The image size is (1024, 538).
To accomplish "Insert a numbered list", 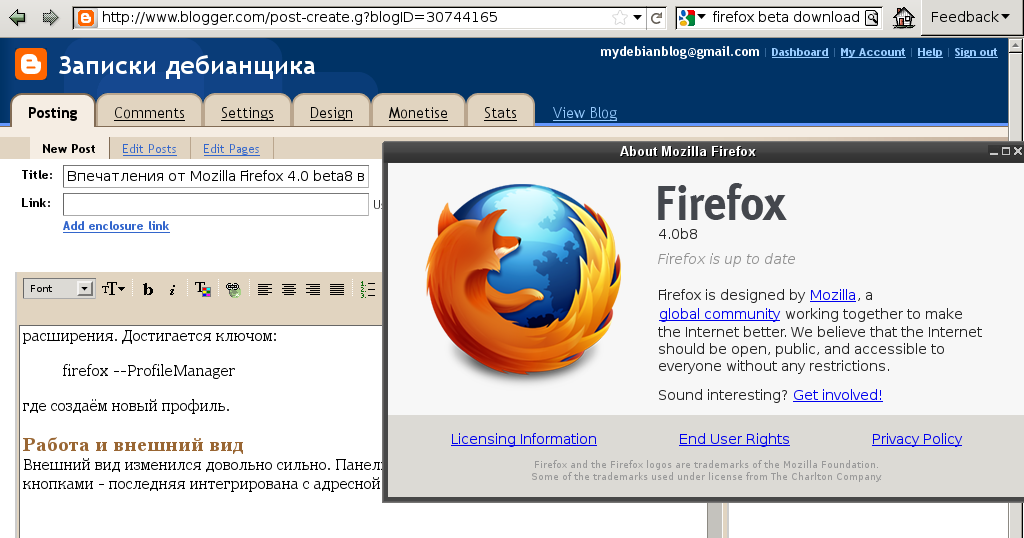I will click(368, 289).
